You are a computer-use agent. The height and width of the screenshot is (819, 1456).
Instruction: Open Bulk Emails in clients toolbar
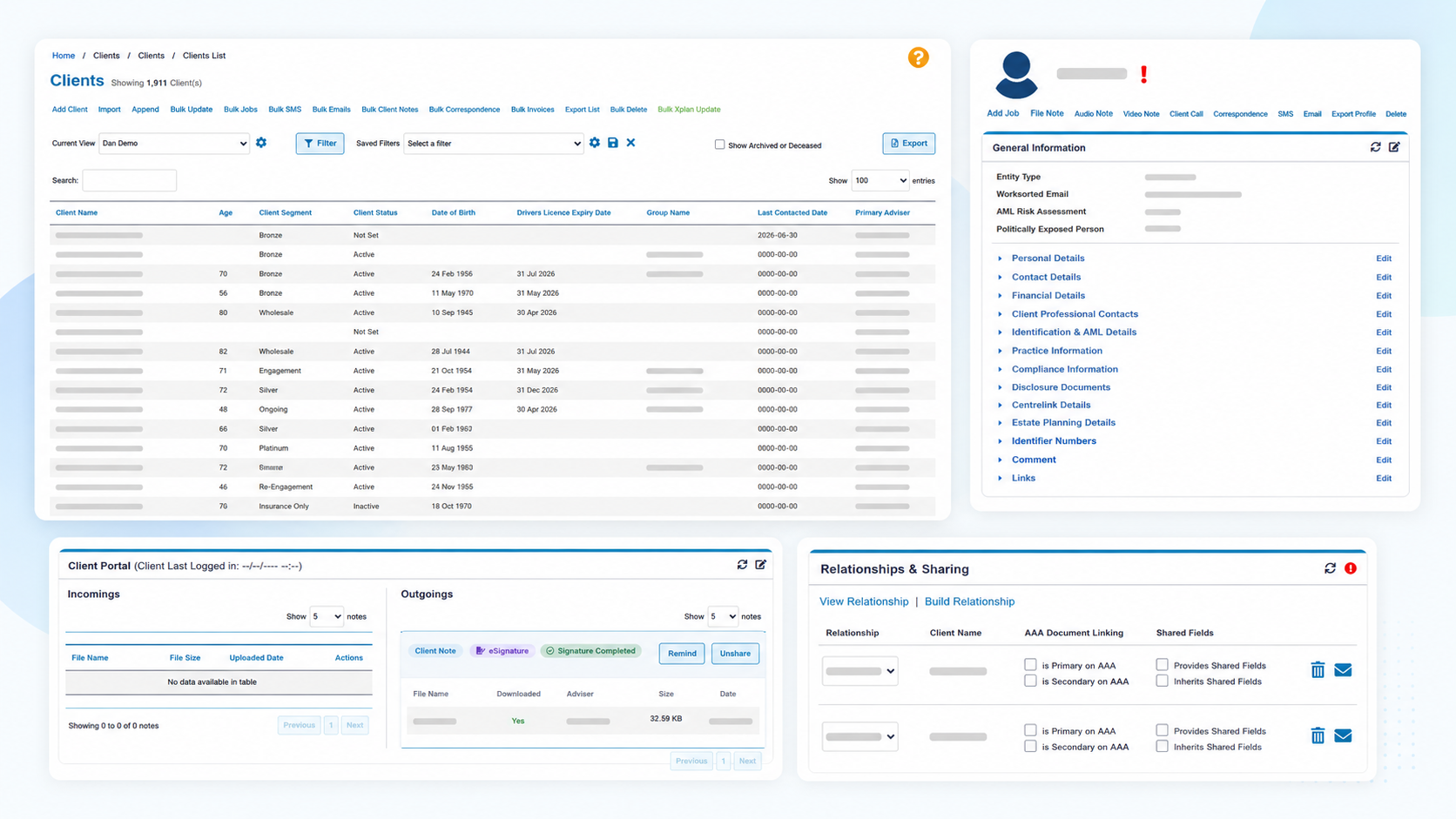(331, 110)
